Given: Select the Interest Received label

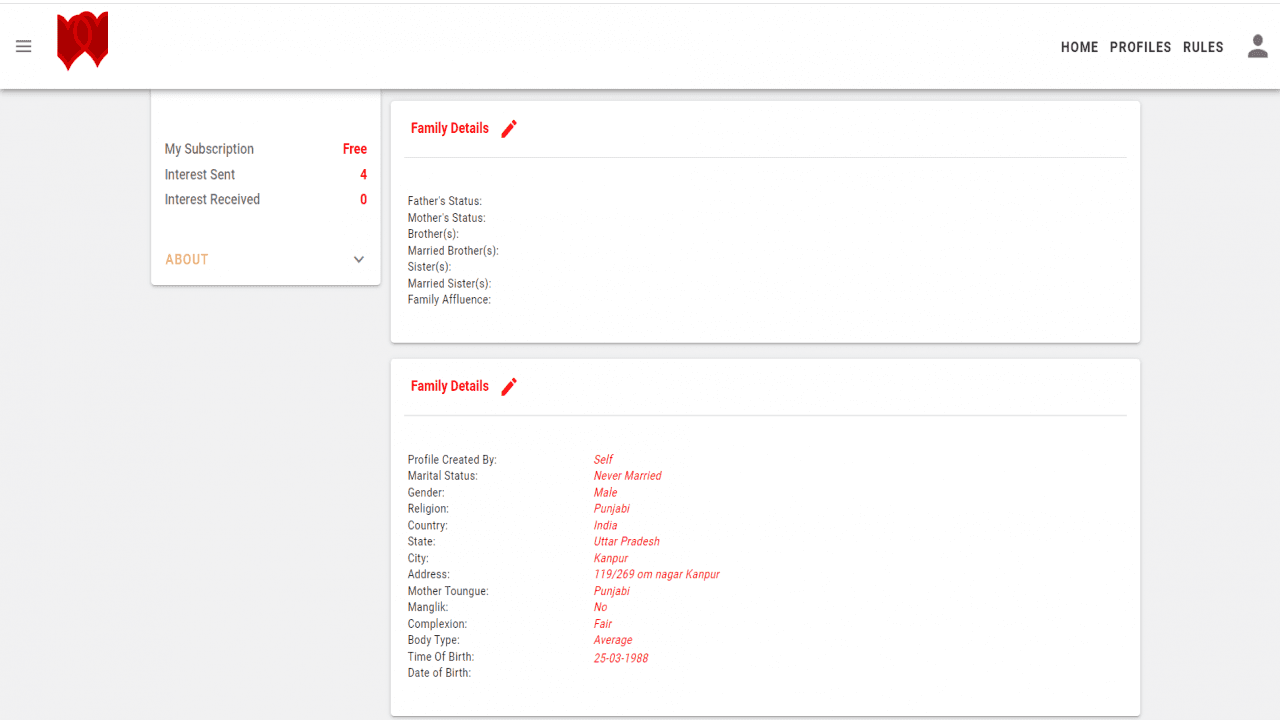Looking at the screenshot, I should pyautogui.click(x=212, y=199).
